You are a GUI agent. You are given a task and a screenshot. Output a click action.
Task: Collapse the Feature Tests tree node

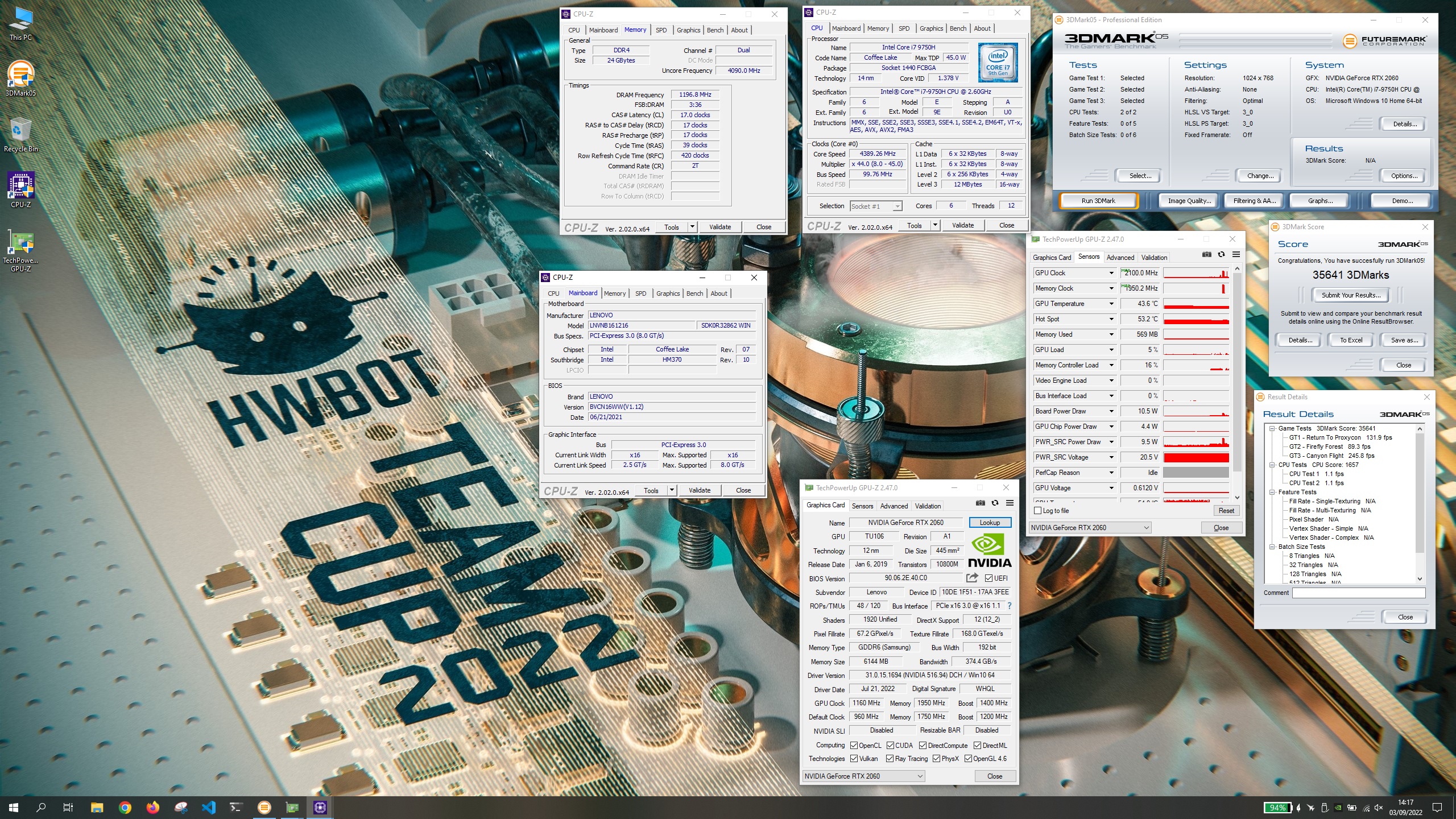1272,493
